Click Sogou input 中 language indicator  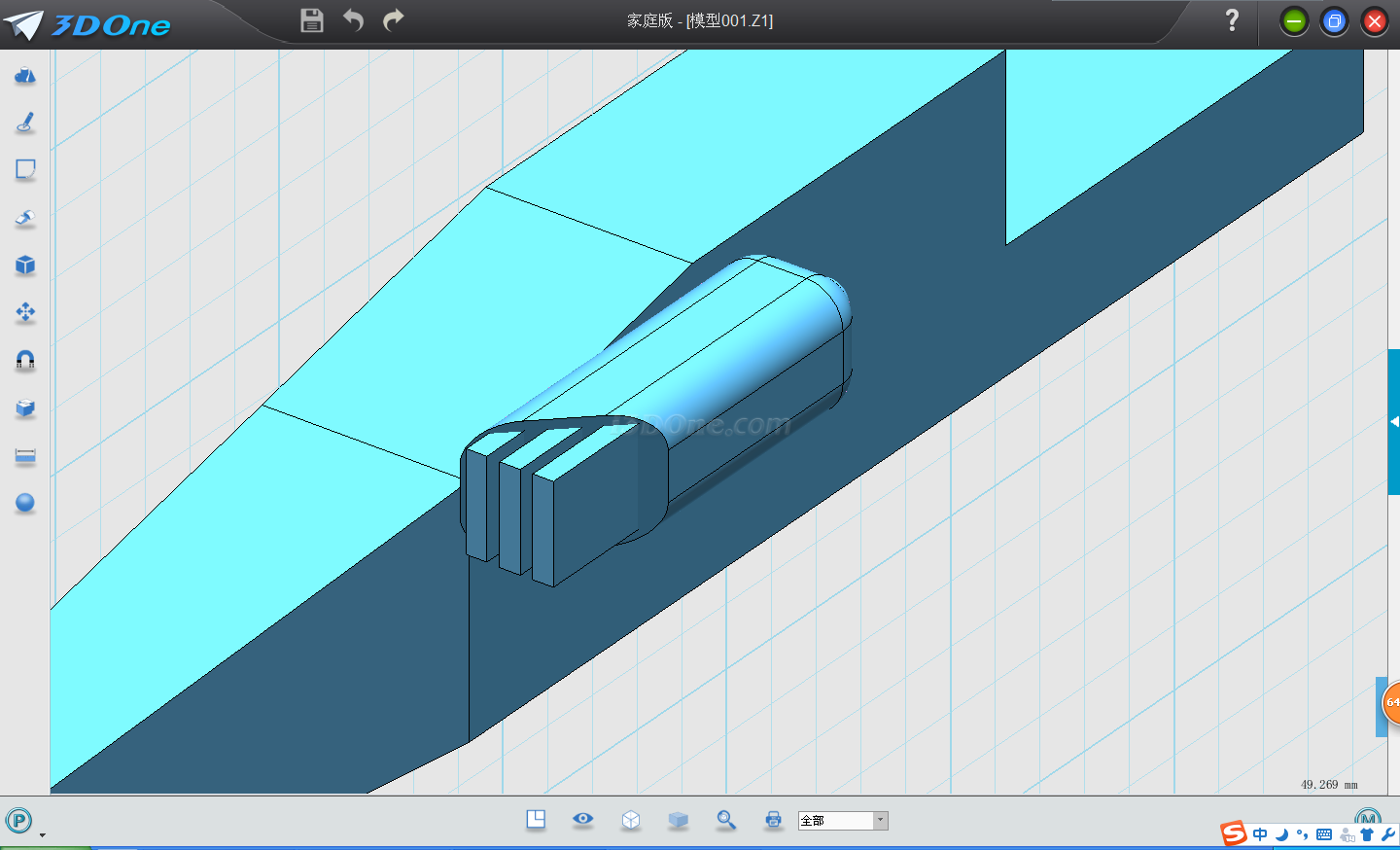[x=1260, y=834]
